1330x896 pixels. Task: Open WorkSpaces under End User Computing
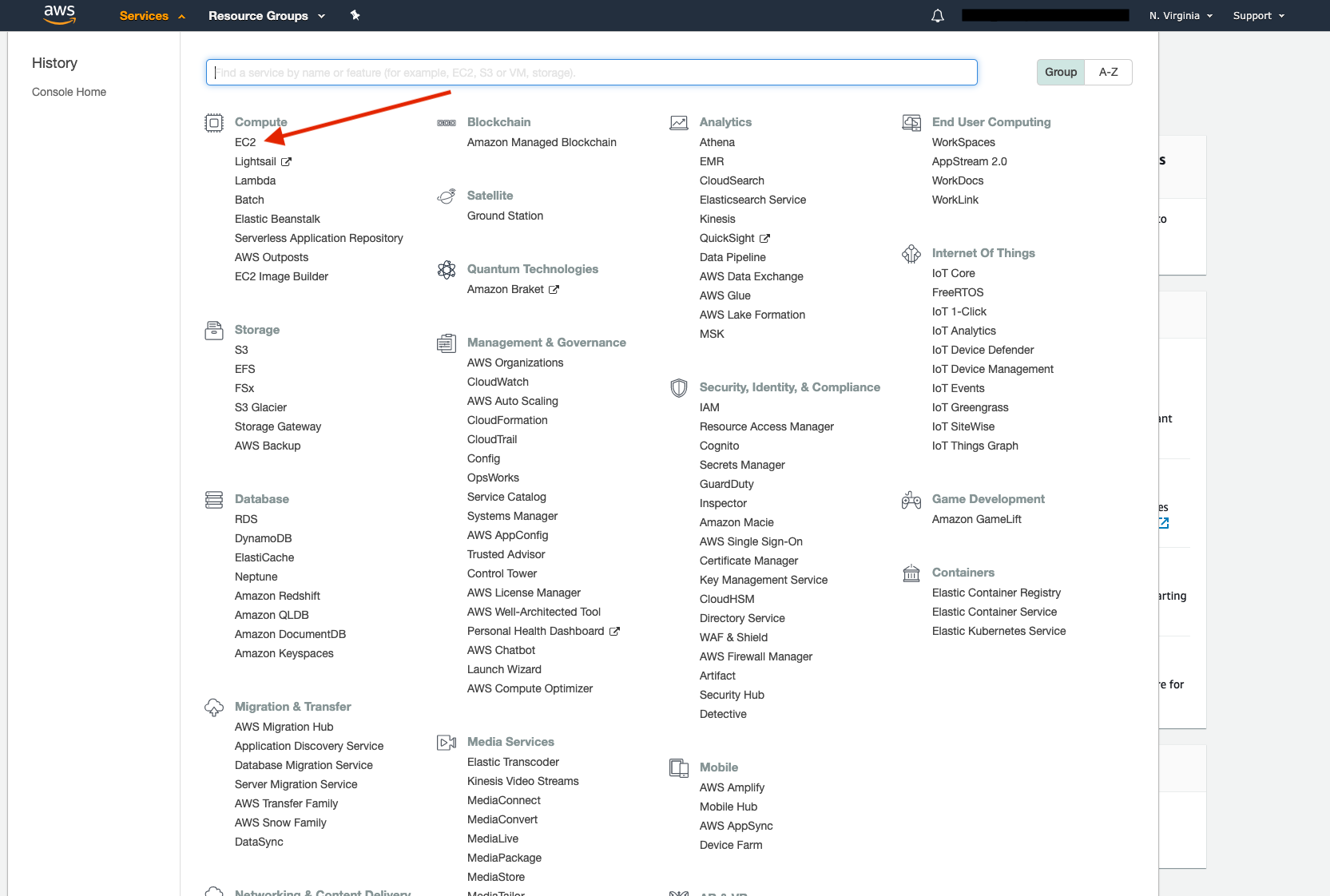click(963, 142)
